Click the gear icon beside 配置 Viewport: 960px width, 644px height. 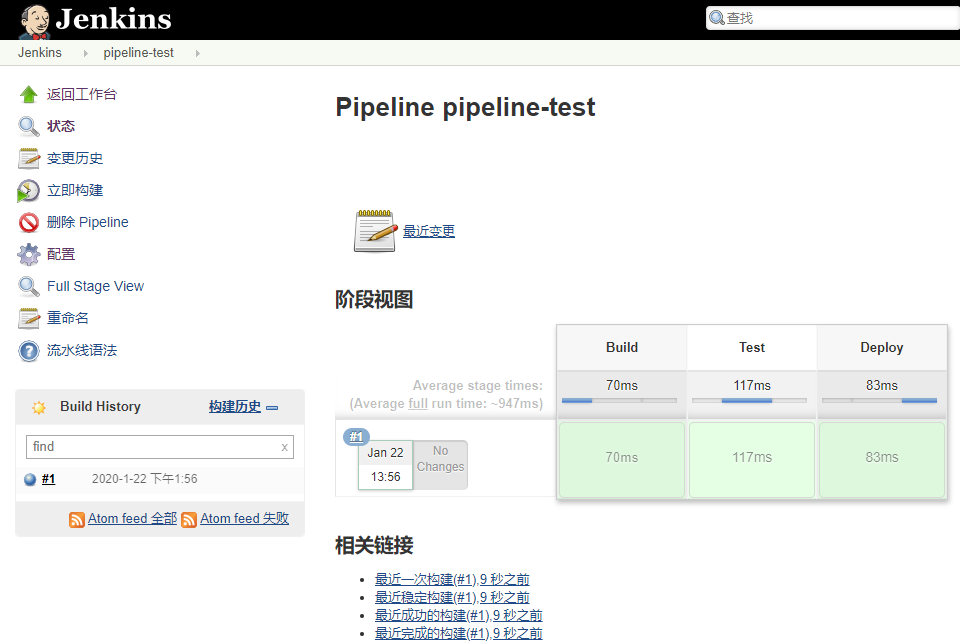(29, 254)
